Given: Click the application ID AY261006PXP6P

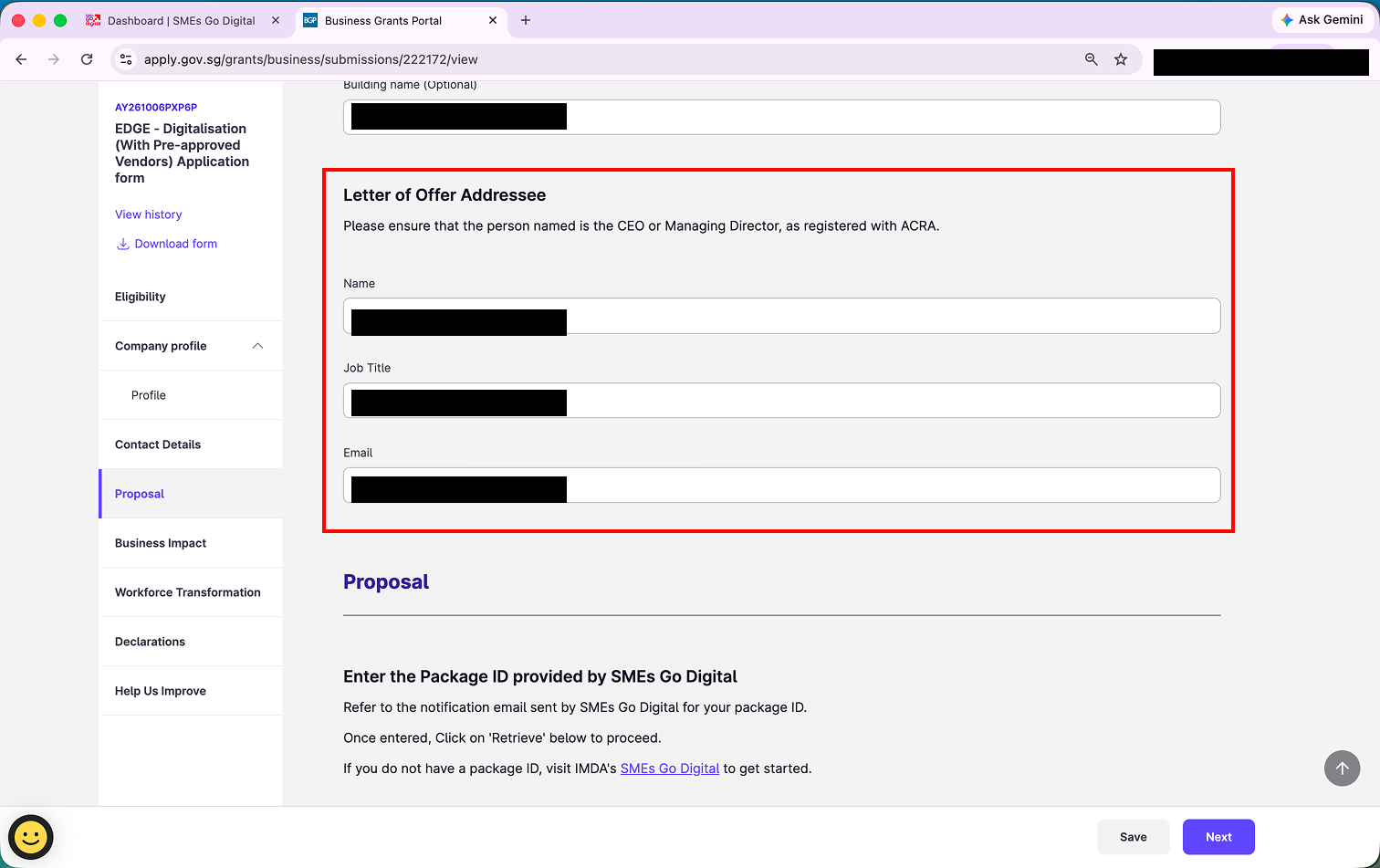Looking at the screenshot, I should tap(156, 107).
